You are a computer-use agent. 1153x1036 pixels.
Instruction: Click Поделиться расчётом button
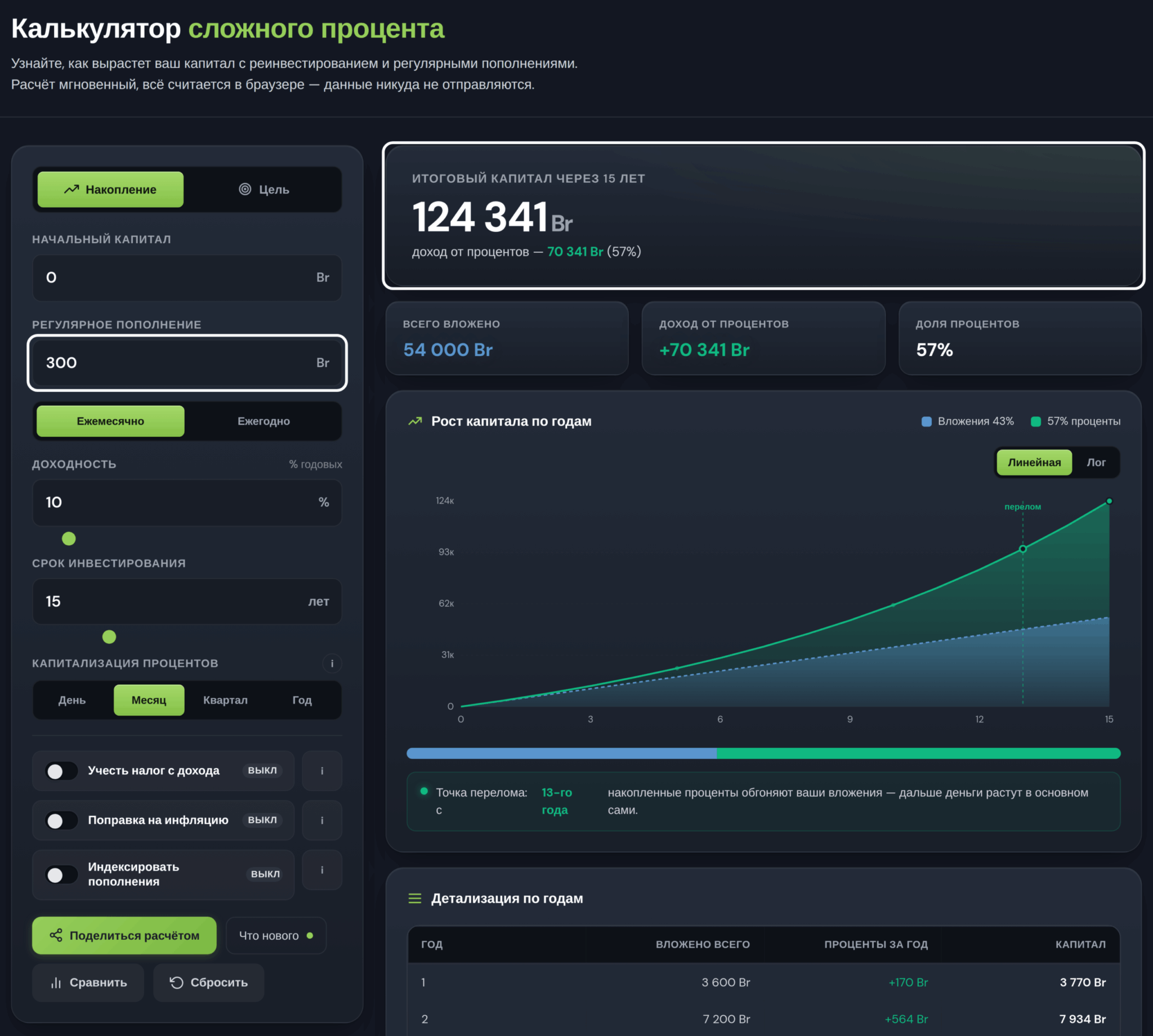pyautogui.click(x=124, y=935)
